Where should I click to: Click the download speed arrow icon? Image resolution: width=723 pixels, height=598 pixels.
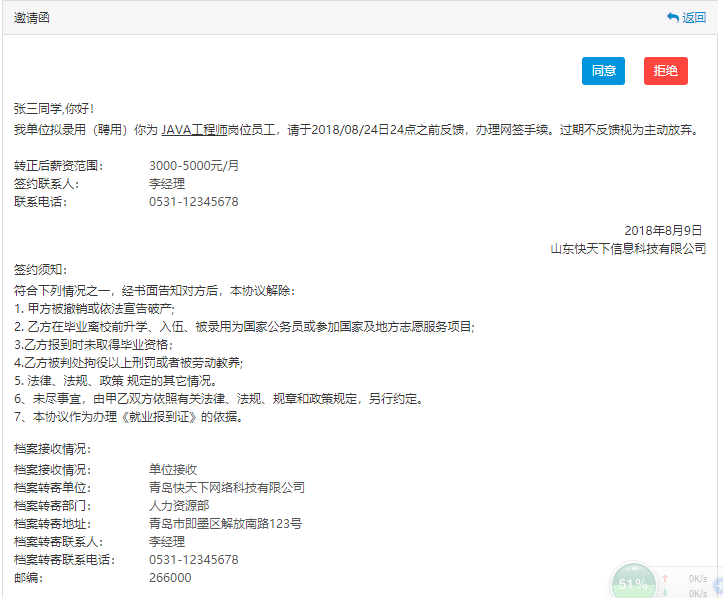[x=664, y=593]
